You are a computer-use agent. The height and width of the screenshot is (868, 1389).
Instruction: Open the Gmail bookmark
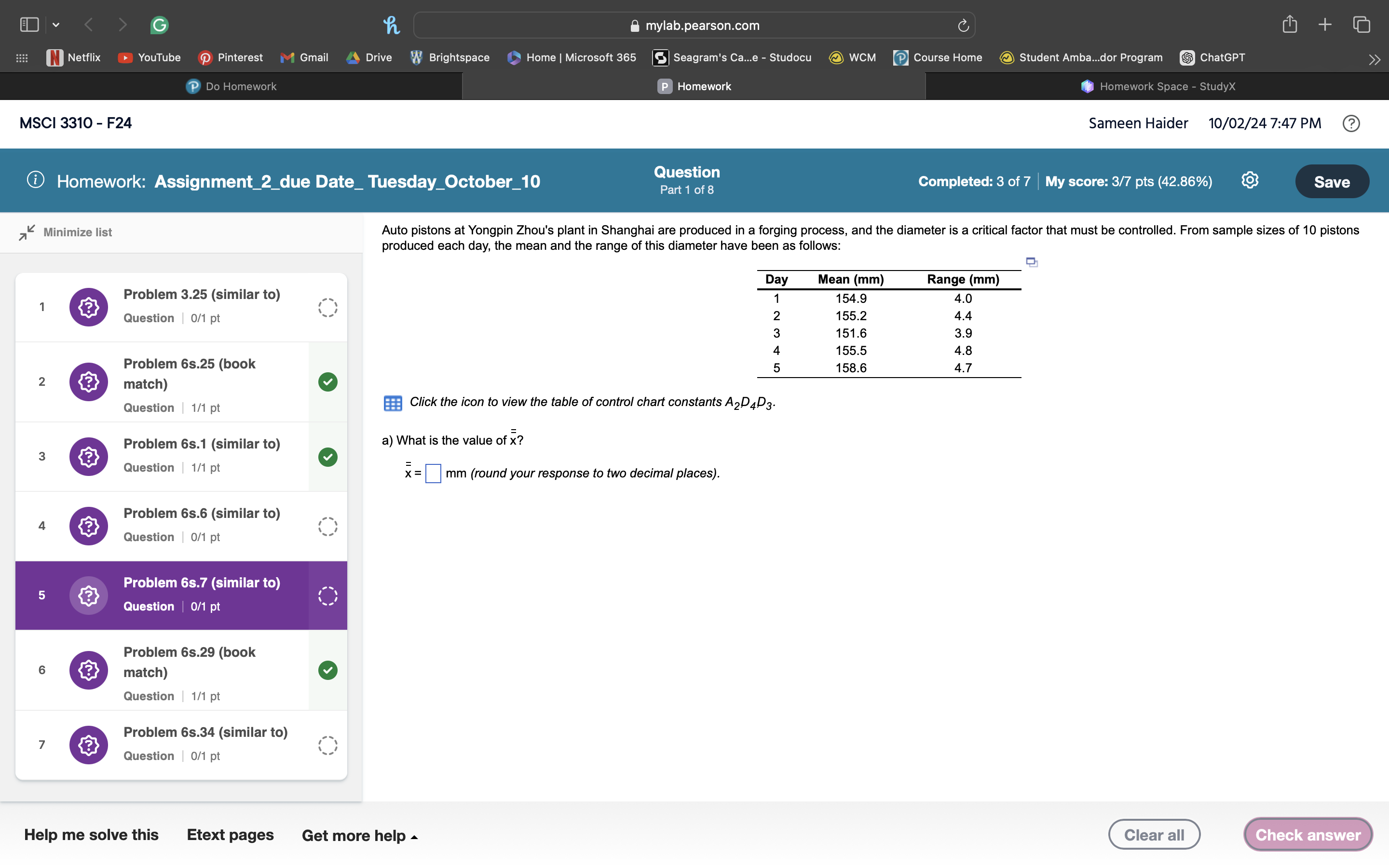click(x=304, y=57)
